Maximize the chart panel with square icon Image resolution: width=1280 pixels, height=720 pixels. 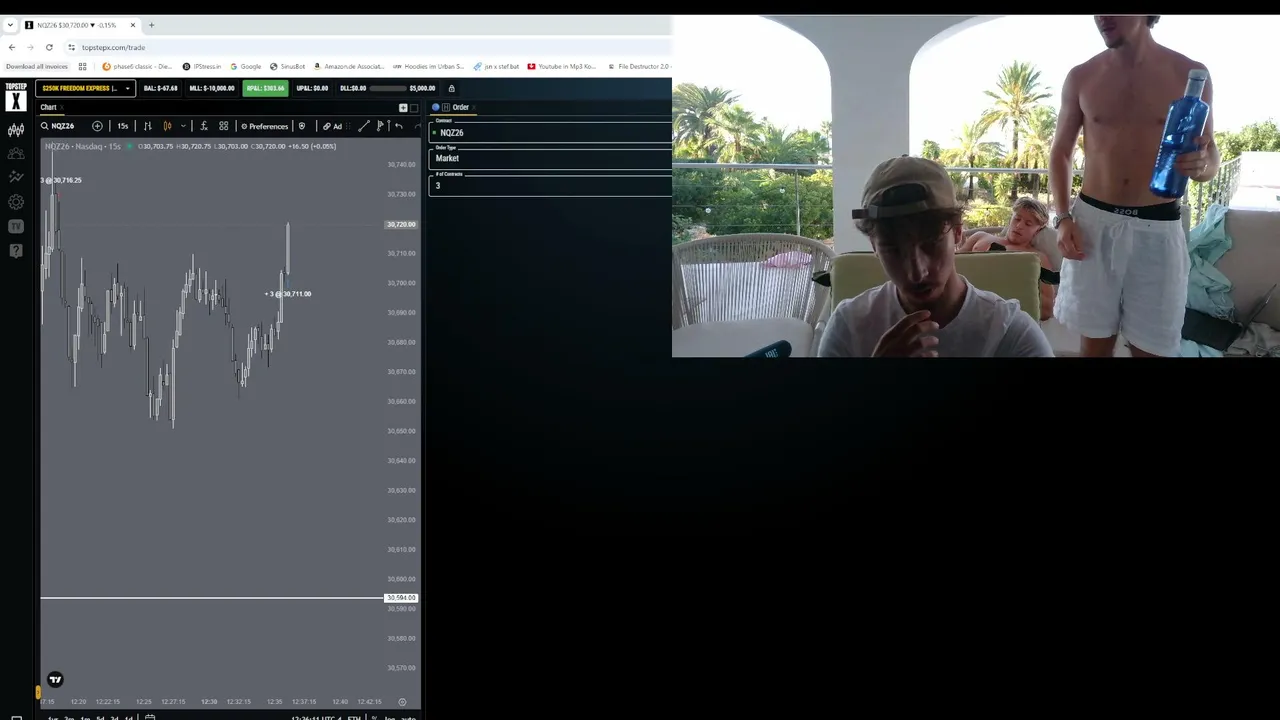point(414,108)
